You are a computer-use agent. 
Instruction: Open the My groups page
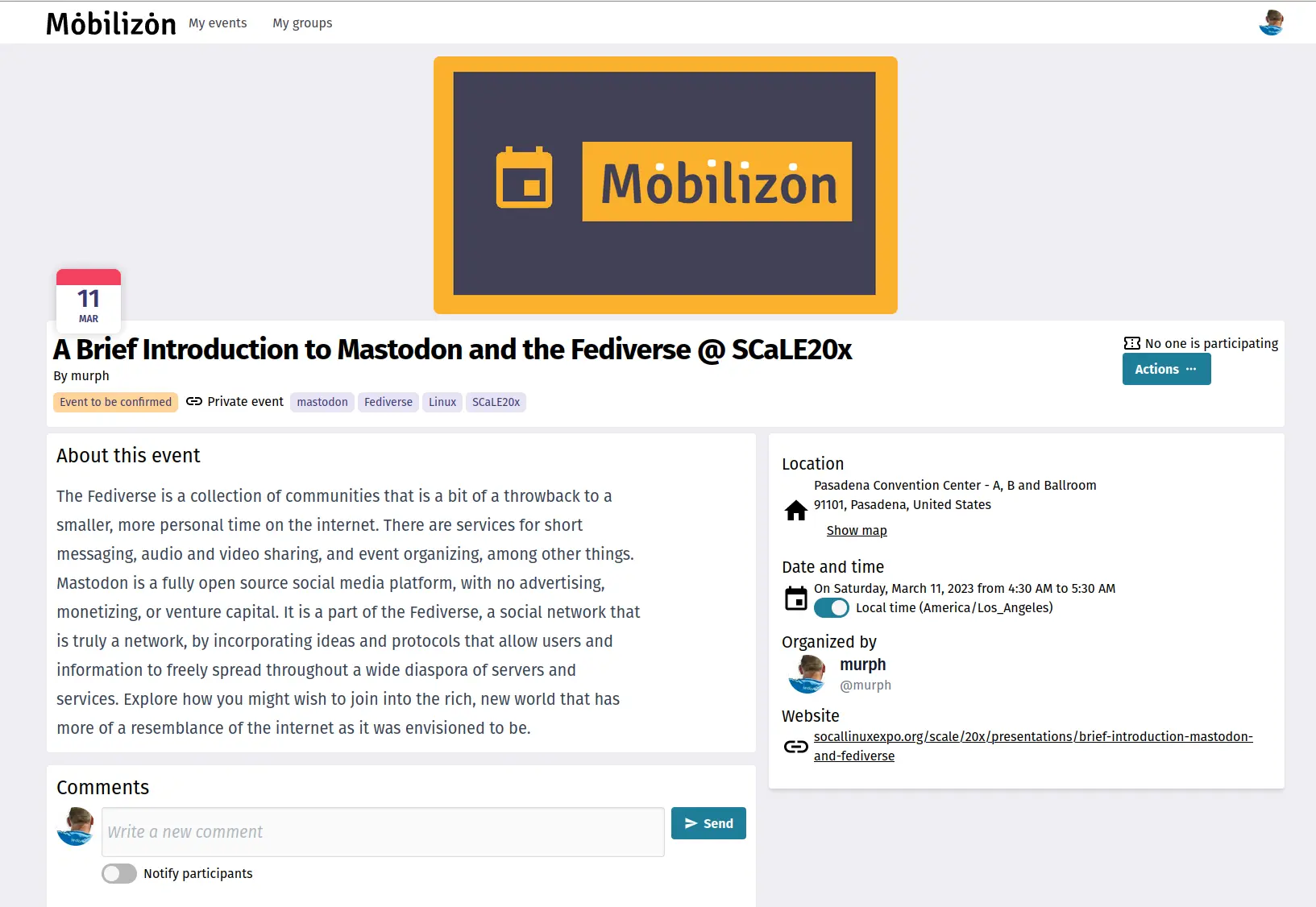[x=302, y=23]
